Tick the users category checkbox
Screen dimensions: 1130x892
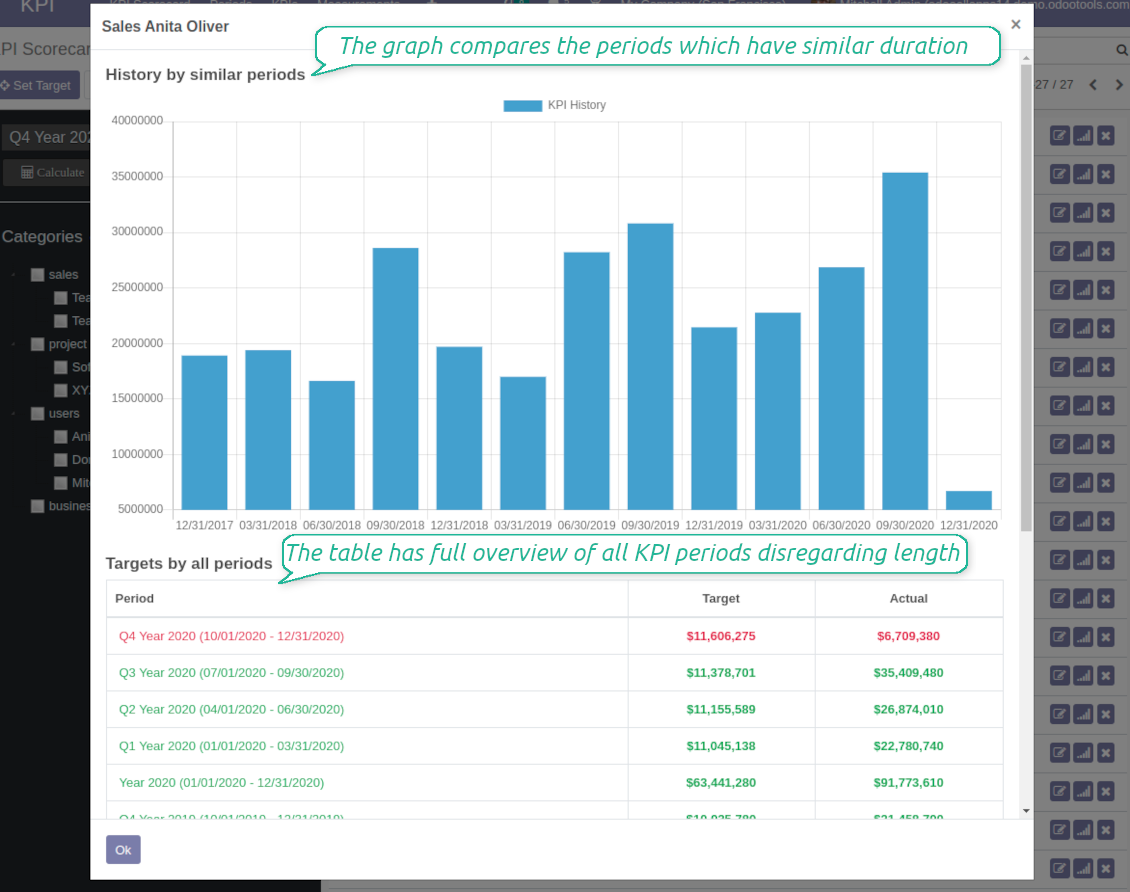tap(37, 413)
